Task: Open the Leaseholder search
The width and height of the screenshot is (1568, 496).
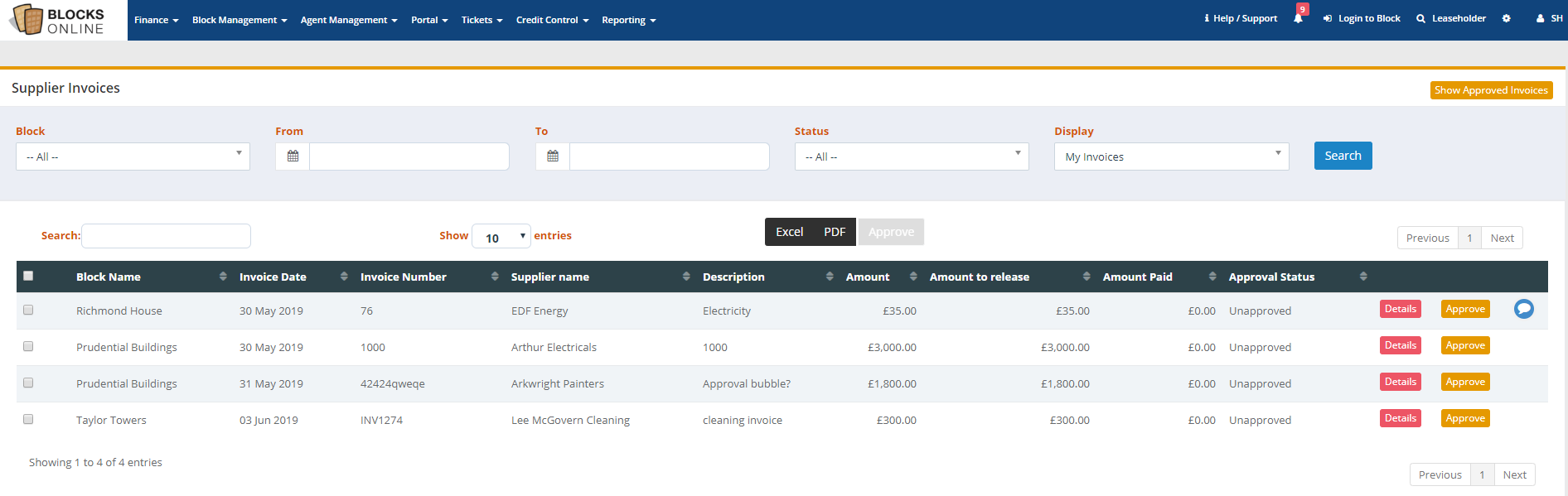Action: (1451, 18)
